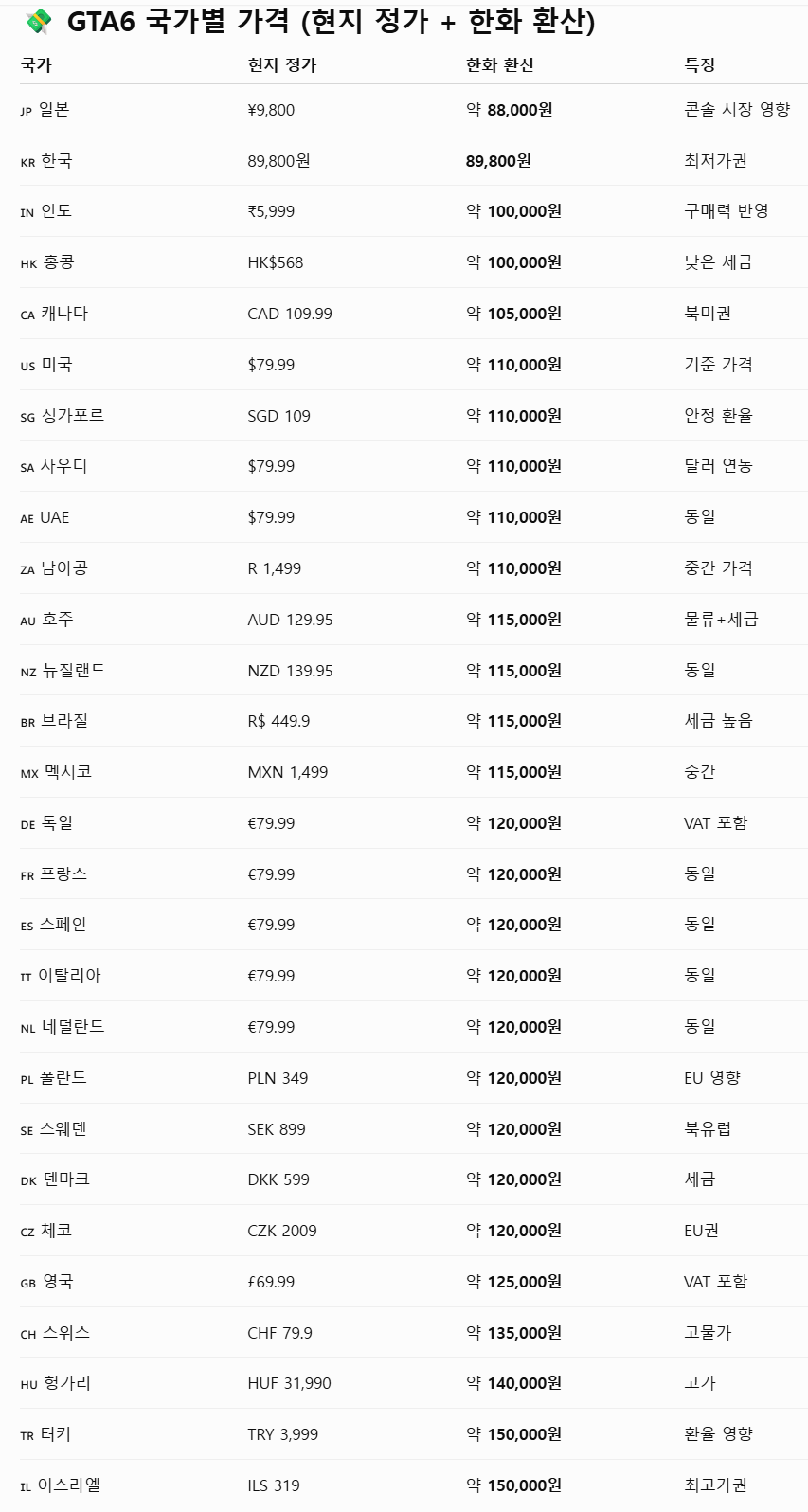Image resolution: width=808 pixels, height=1512 pixels.
Task: Select the 특징 column header
Action: pyautogui.click(x=700, y=64)
